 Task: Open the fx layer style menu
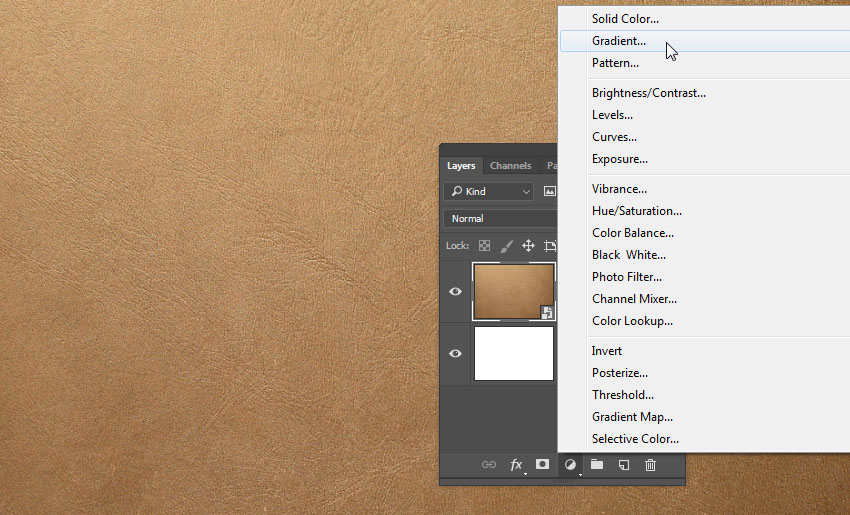[516, 465]
